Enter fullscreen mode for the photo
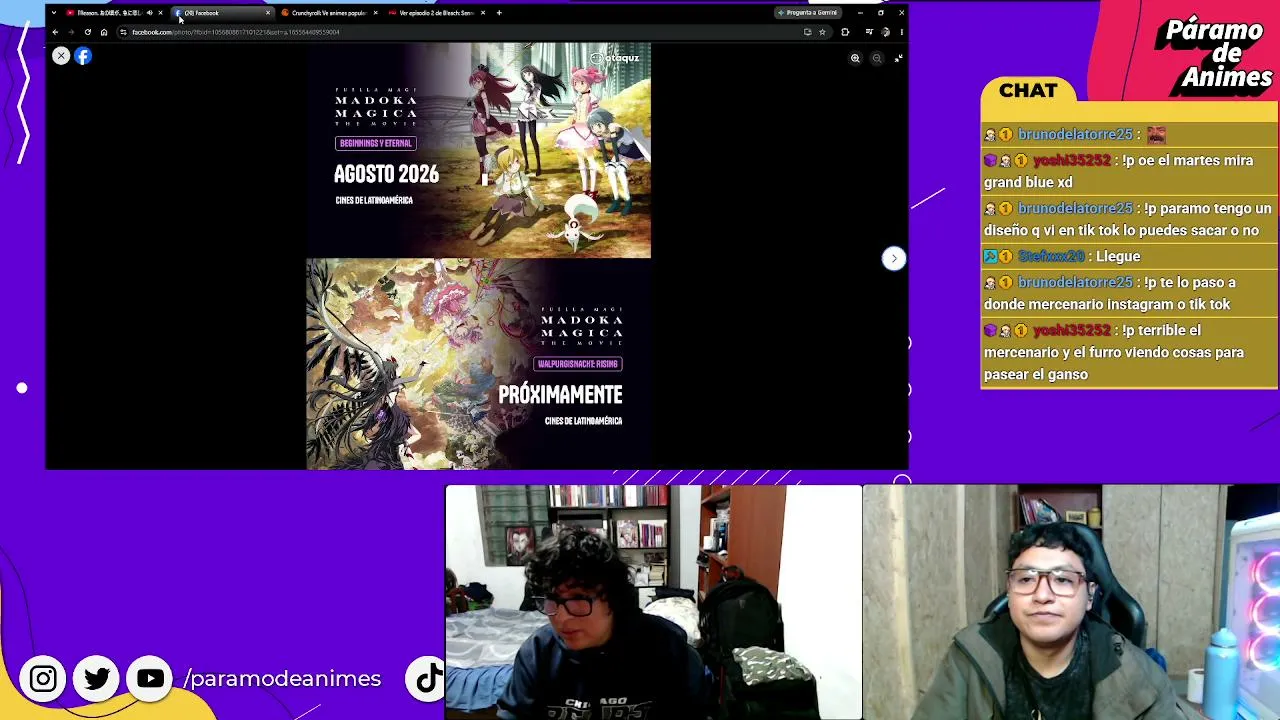1280x720 pixels. pyautogui.click(x=898, y=58)
